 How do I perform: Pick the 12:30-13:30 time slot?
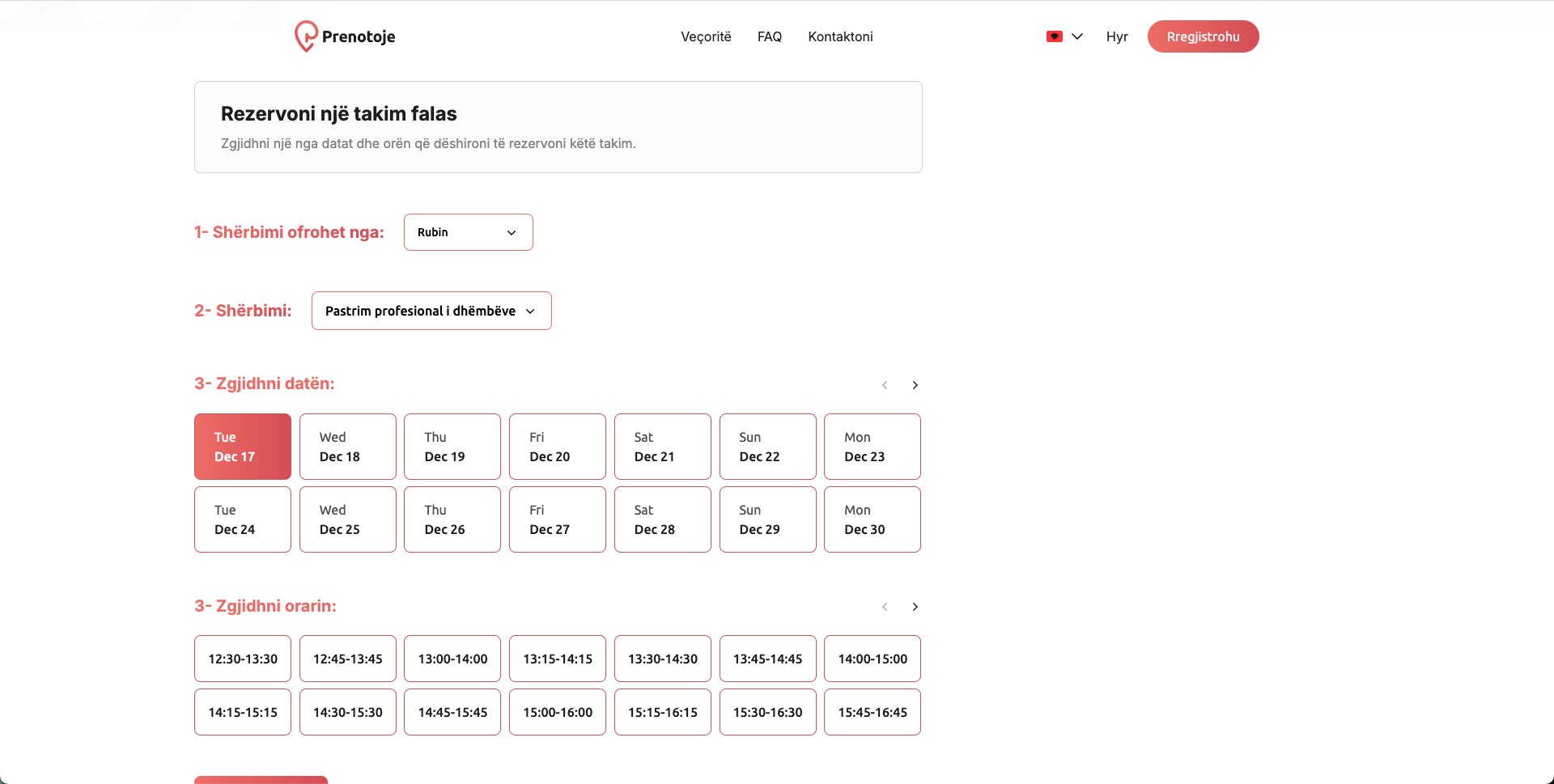pos(243,659)
